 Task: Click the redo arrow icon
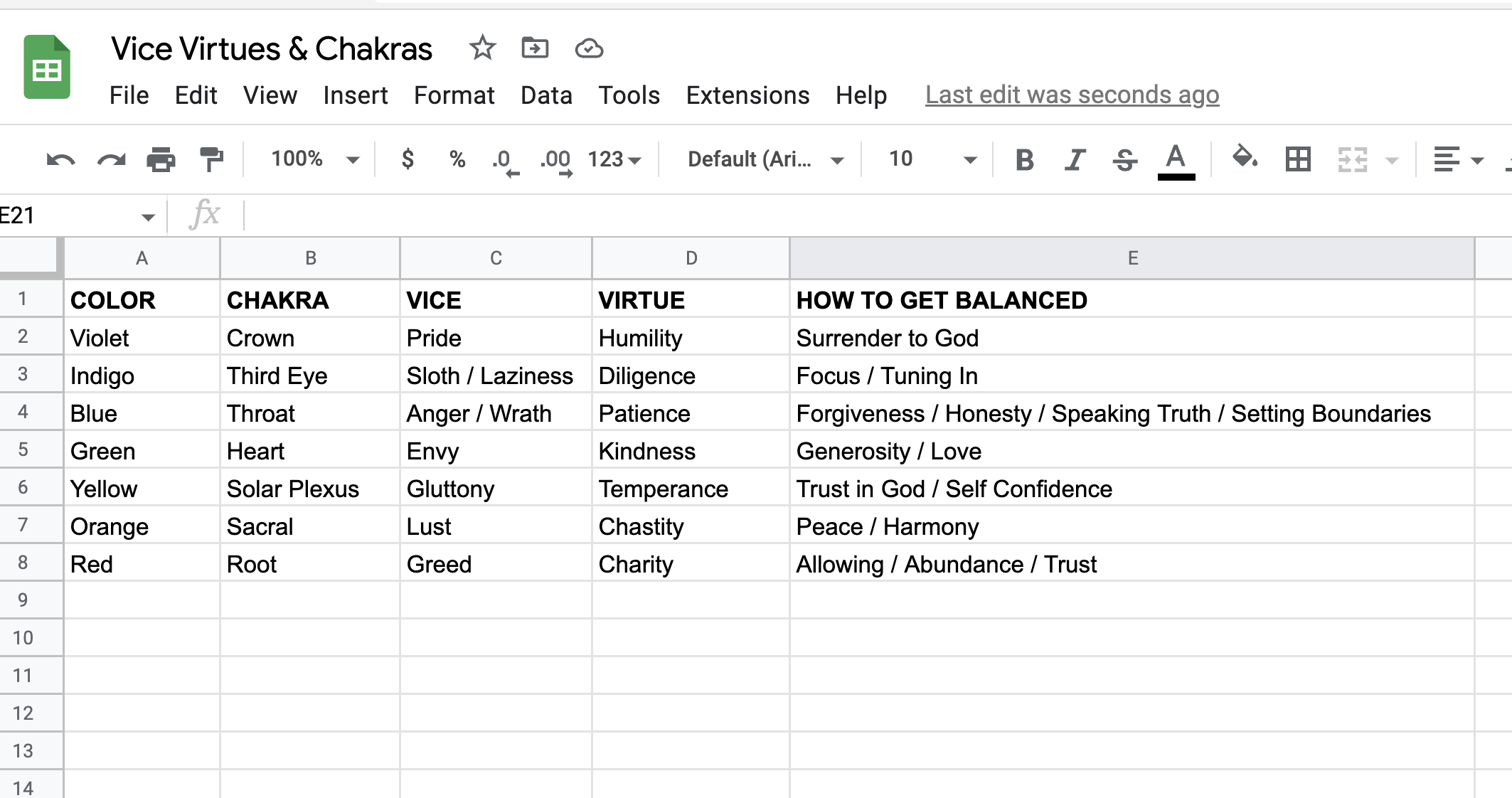(x=111, y=159)
